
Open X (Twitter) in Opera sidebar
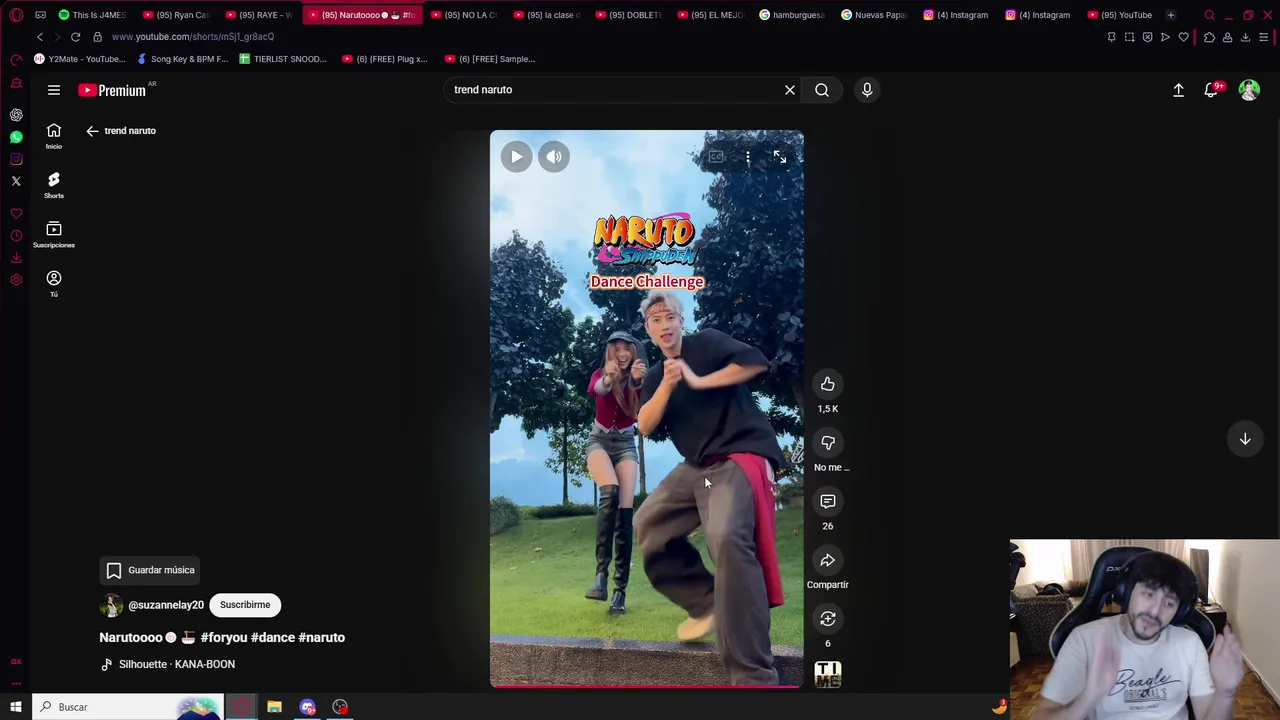tap(16, 181)
